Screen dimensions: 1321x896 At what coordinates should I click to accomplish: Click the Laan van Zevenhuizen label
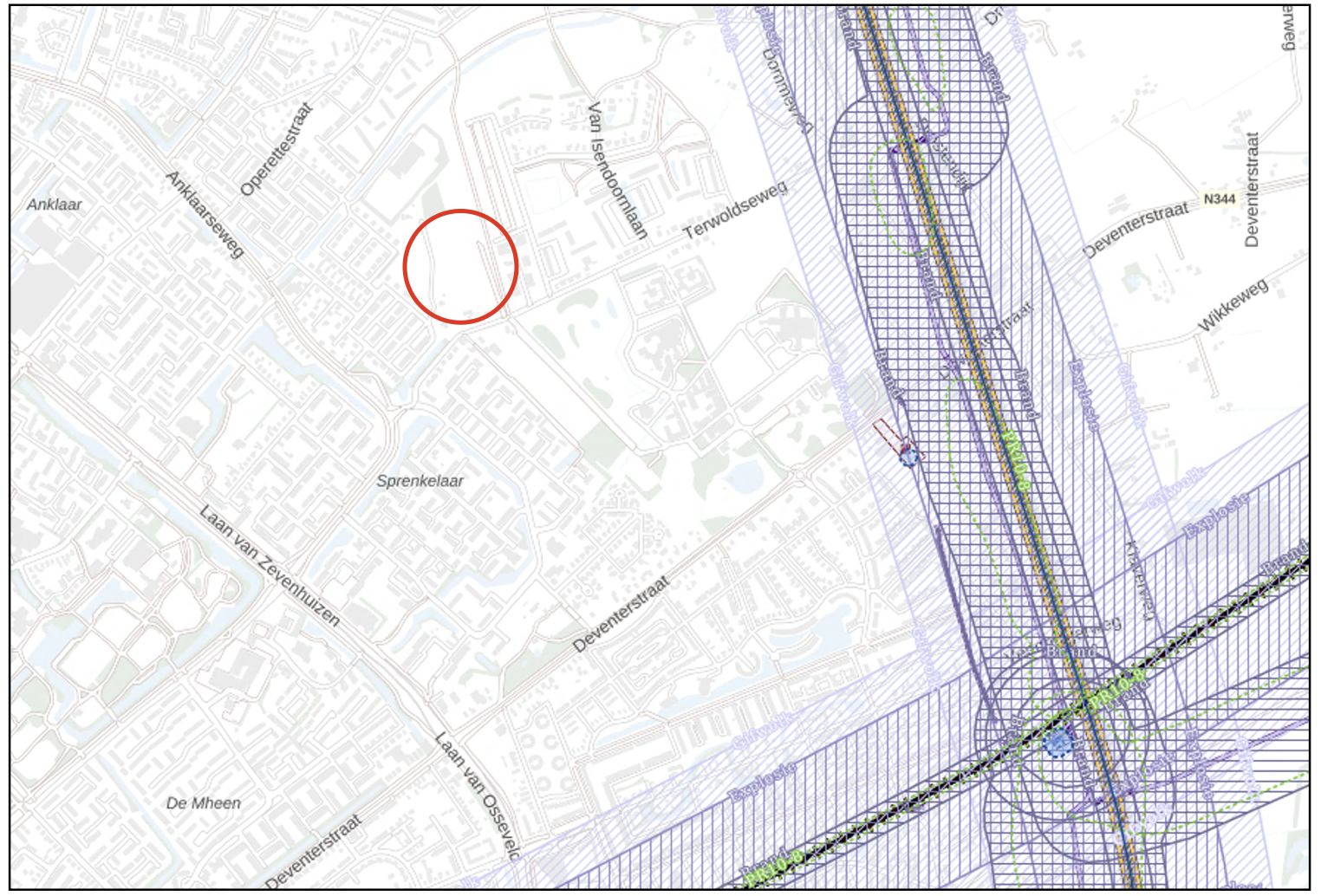[x=270, y=565]
